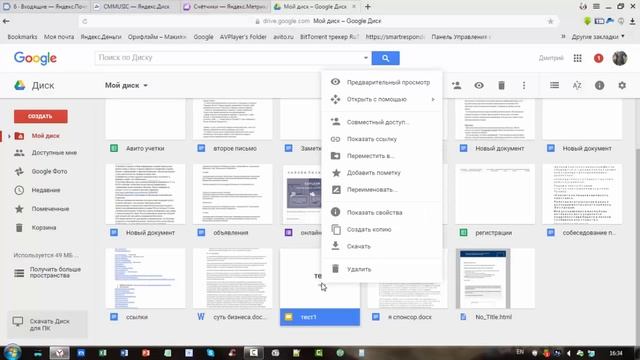The height and width of the screenshot is (360, 640).
Task: Open Google apps grid icon
Action: coord(577,58)
